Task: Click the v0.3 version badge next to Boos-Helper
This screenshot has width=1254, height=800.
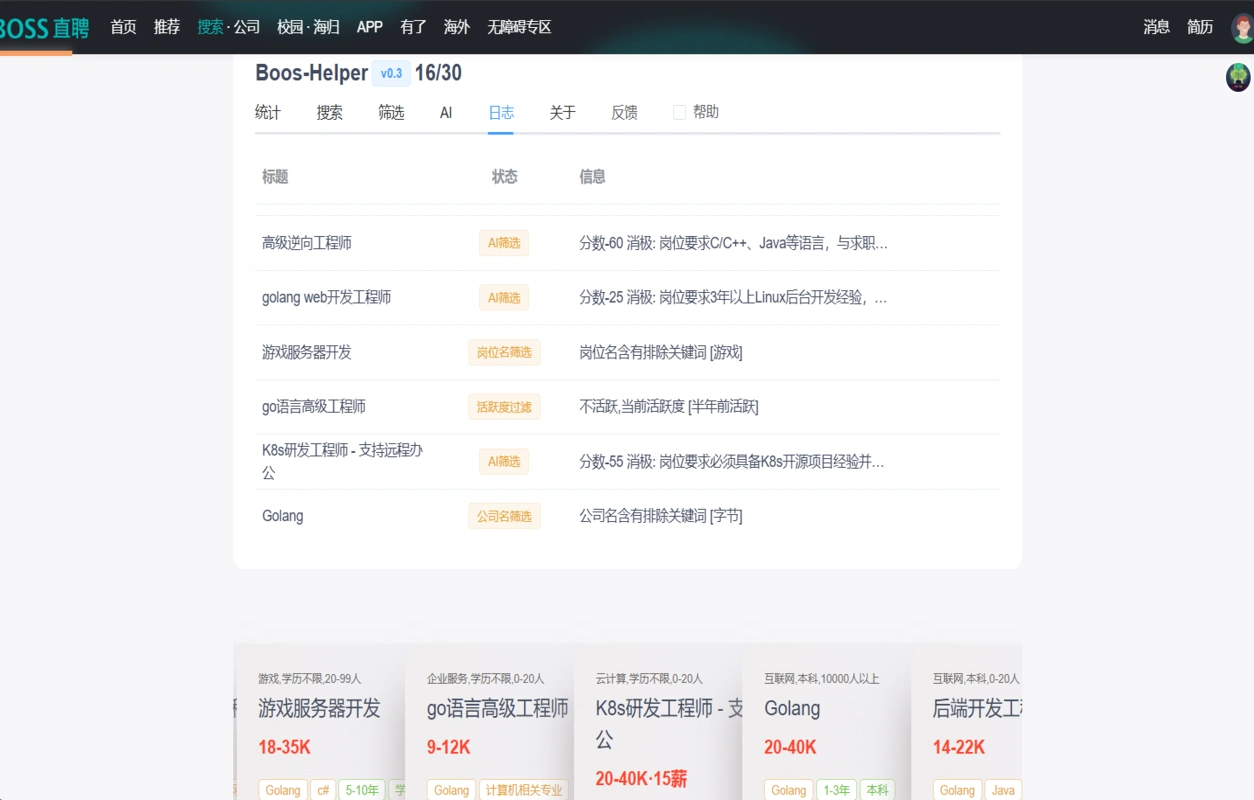Action: click(391, 73)
